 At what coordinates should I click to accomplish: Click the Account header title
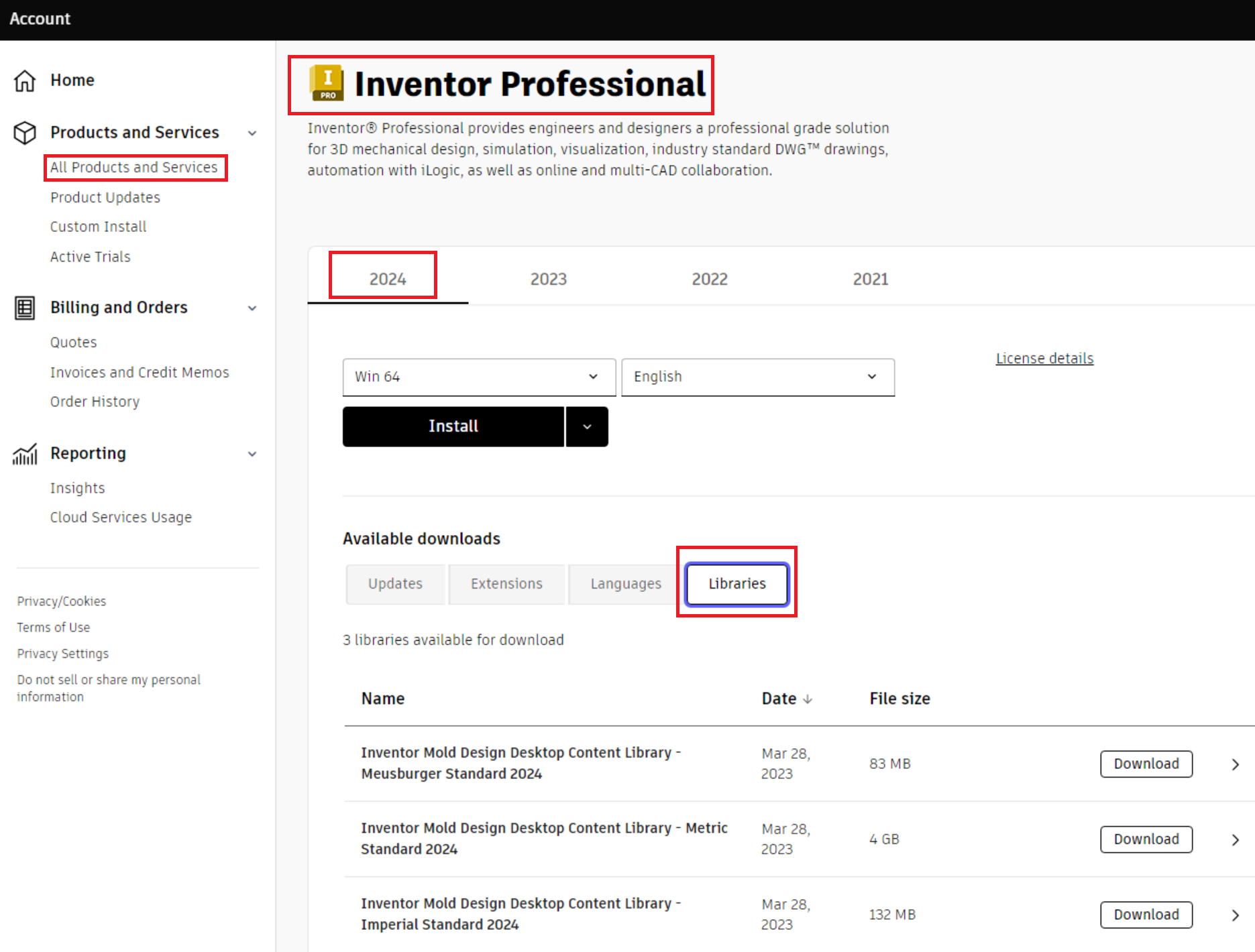tap(40, 19)
